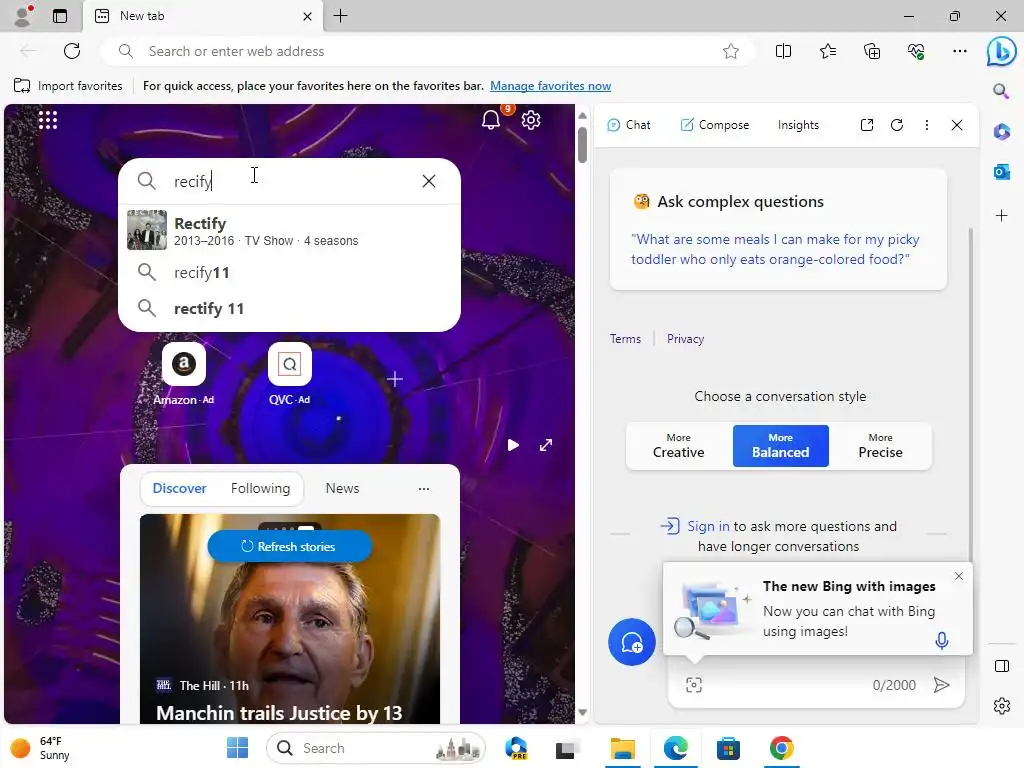Use the microphone for voice input
Viewport: 1024px width, 768px height.
click(x=941, y=641)
